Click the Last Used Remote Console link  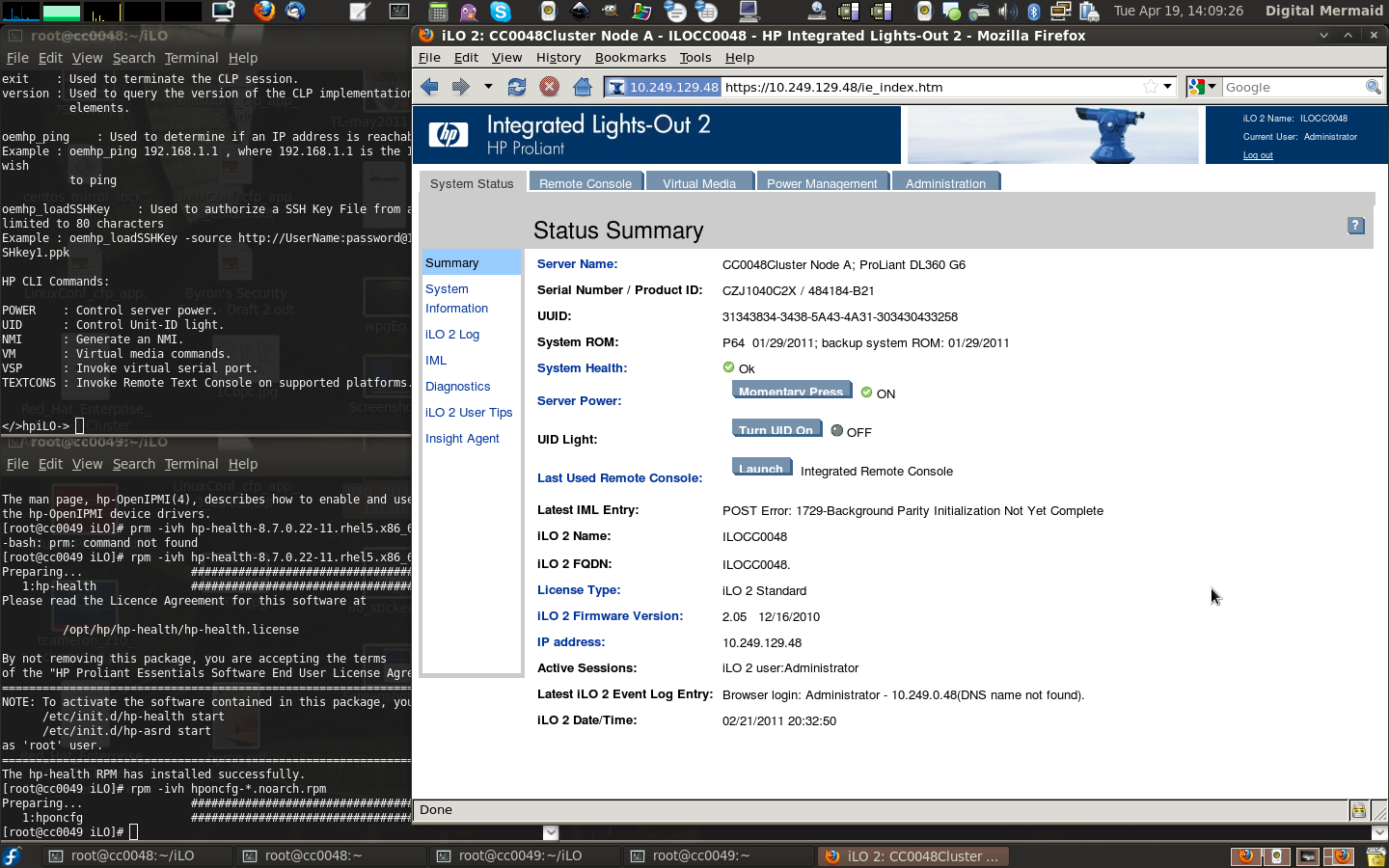pyautogui.click(x=619, y=478)
